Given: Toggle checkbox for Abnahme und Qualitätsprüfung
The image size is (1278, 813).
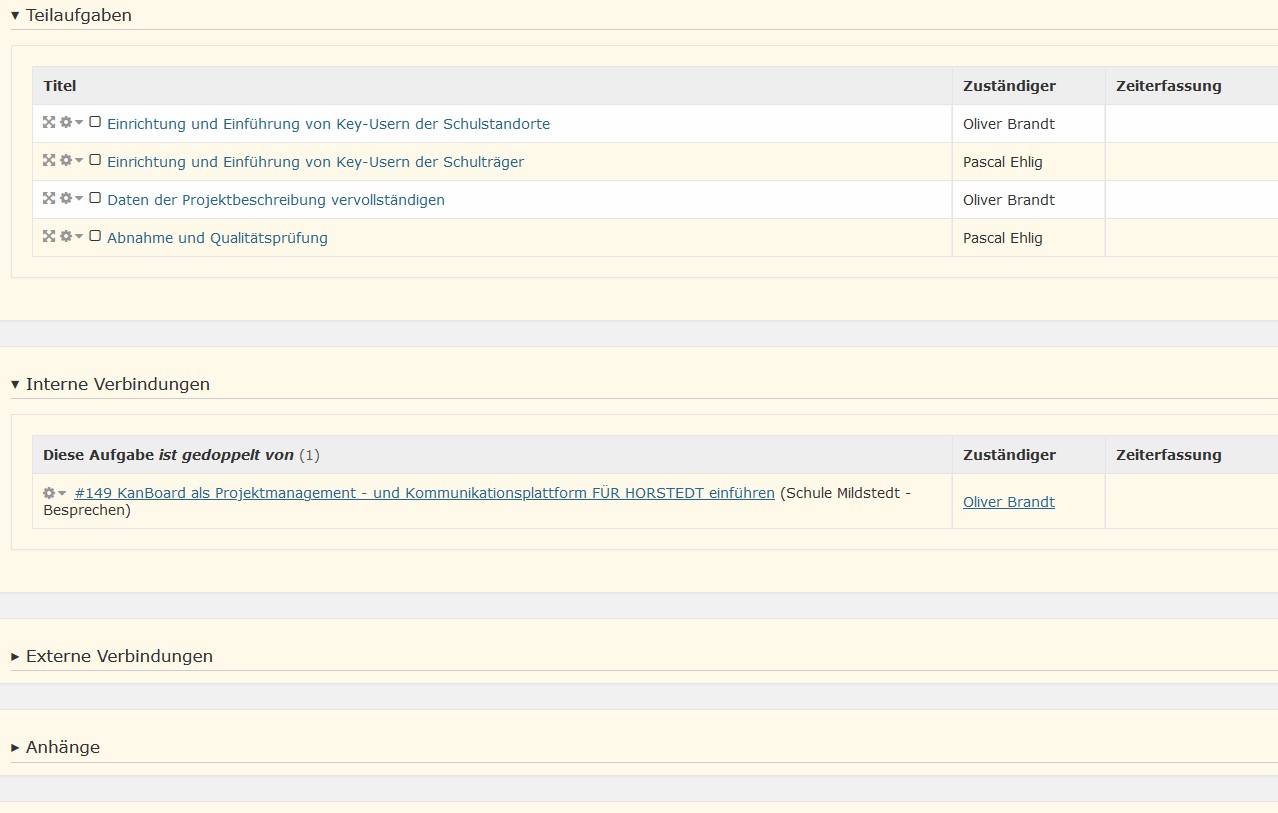Looking at the screenshot, I should (x=95, y=236).
